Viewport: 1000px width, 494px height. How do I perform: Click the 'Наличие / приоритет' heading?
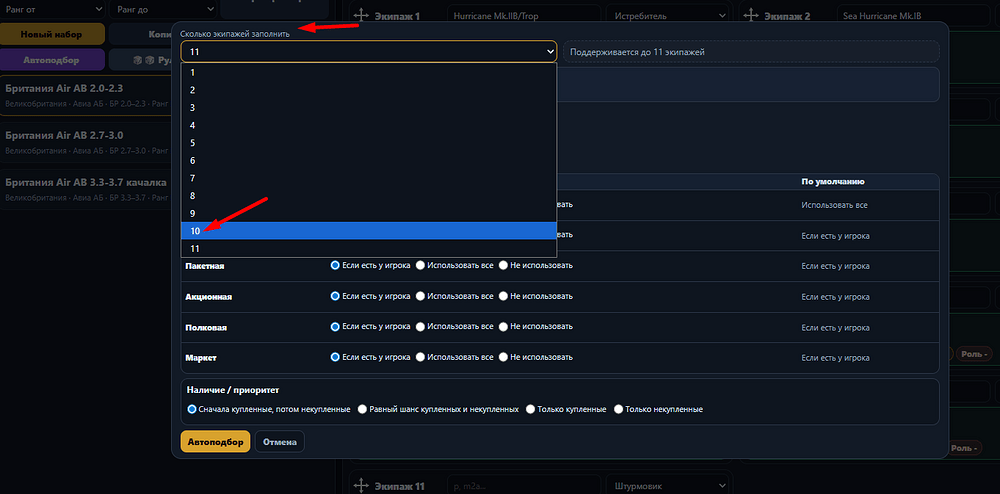click(x=233, y=389)
